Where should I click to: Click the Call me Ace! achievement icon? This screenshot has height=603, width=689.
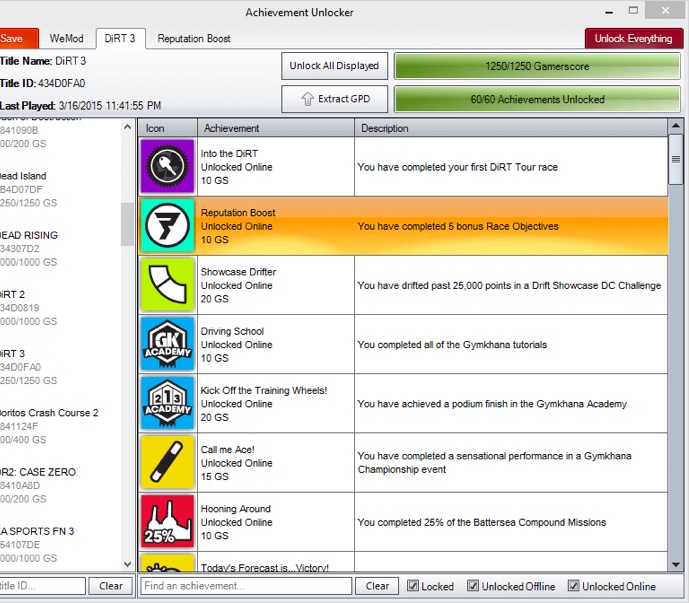[x=167, y=462]
